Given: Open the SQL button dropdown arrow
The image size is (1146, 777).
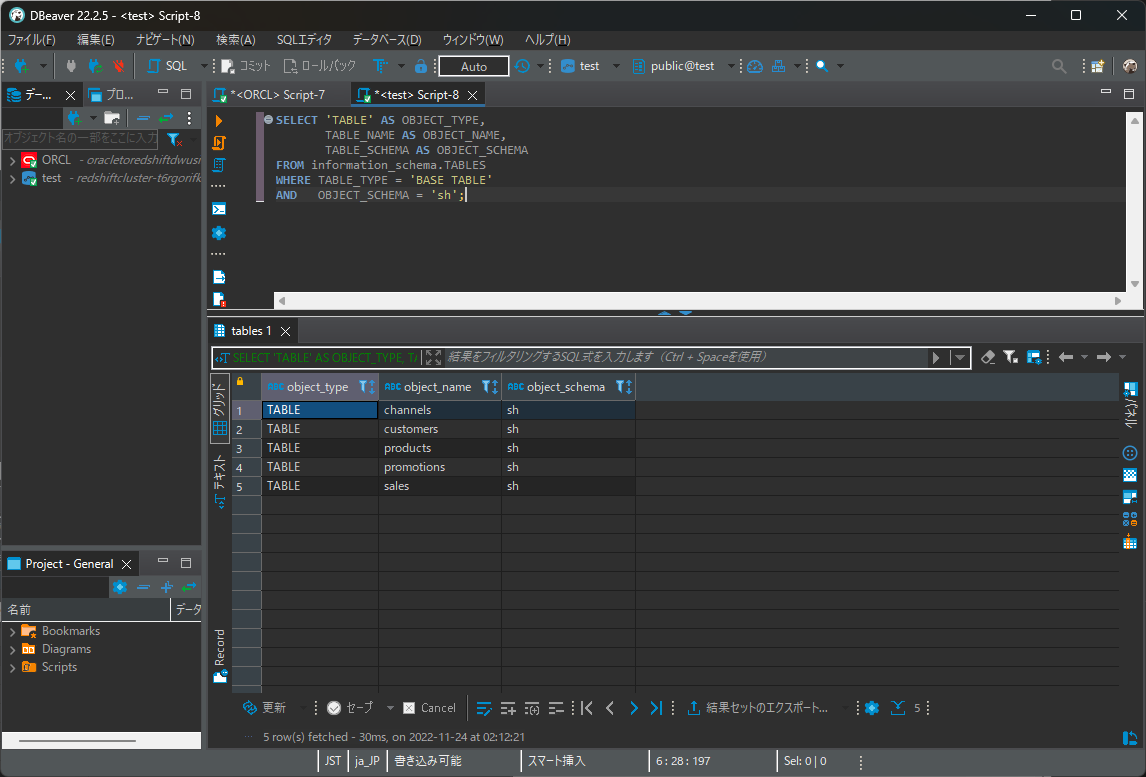Looking at the screenshot, I should pyautogui.click(x=204, y=66).
